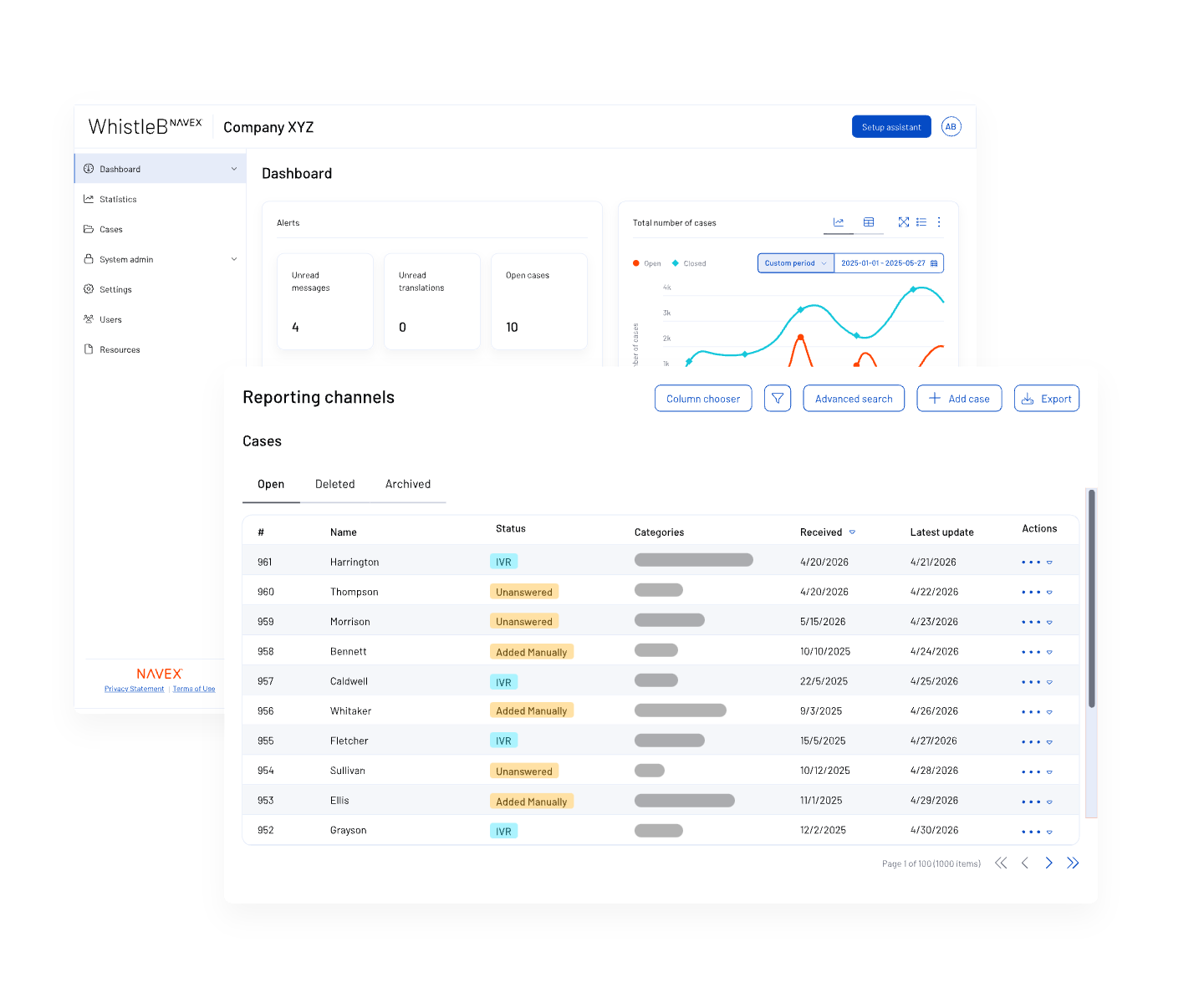Open the Terms of Use link
1204x1003 pixels.
tap(194, 689)
